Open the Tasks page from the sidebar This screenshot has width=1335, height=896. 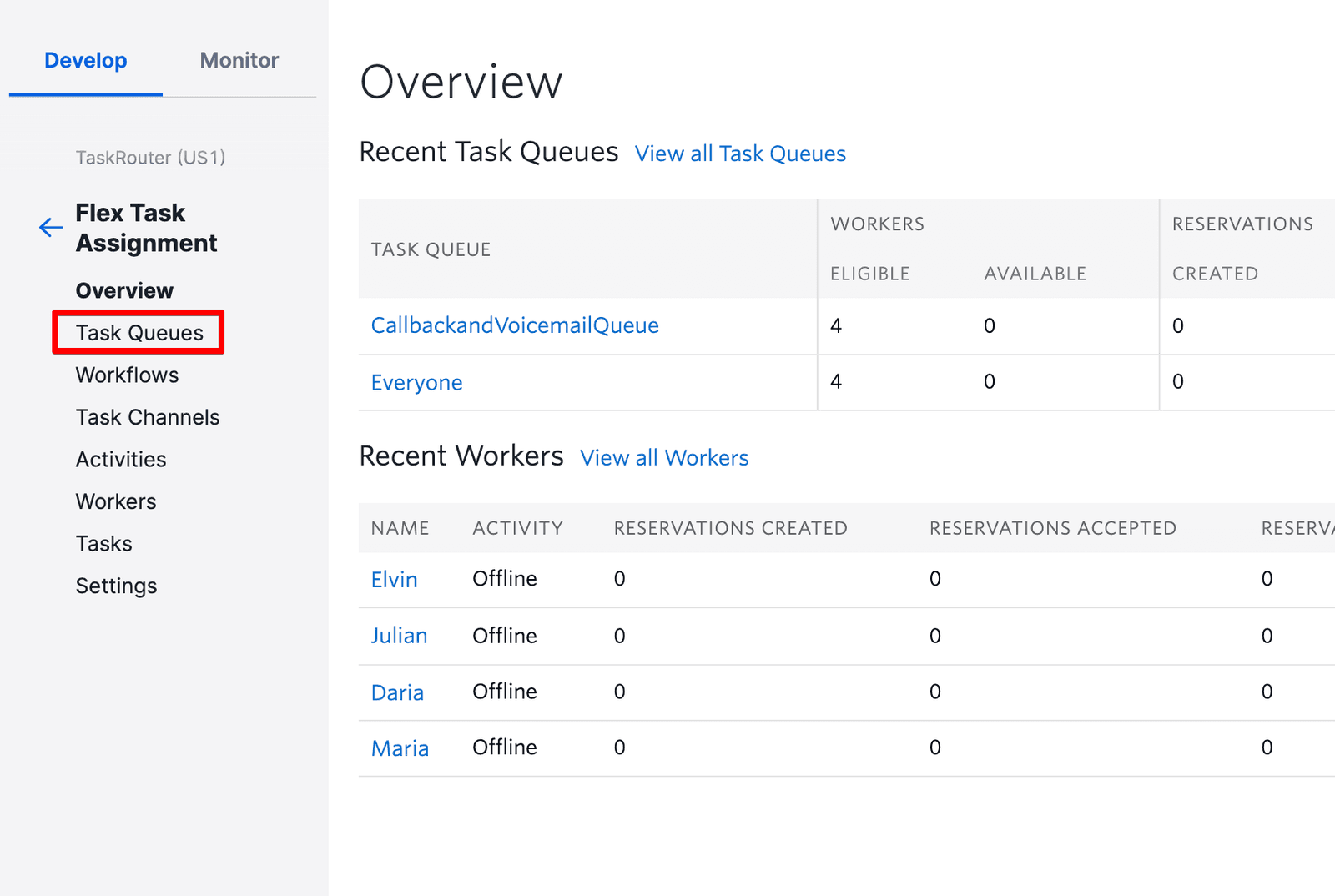pos(103,543)
